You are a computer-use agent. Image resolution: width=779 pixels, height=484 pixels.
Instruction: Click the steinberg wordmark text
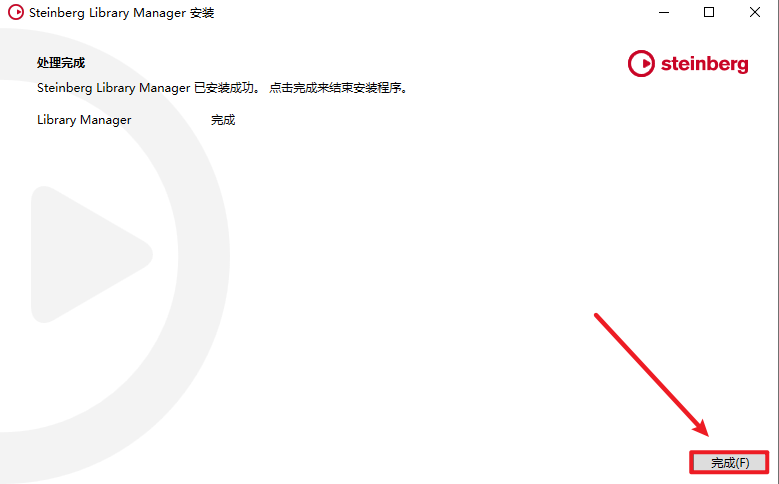click(704, 64)
